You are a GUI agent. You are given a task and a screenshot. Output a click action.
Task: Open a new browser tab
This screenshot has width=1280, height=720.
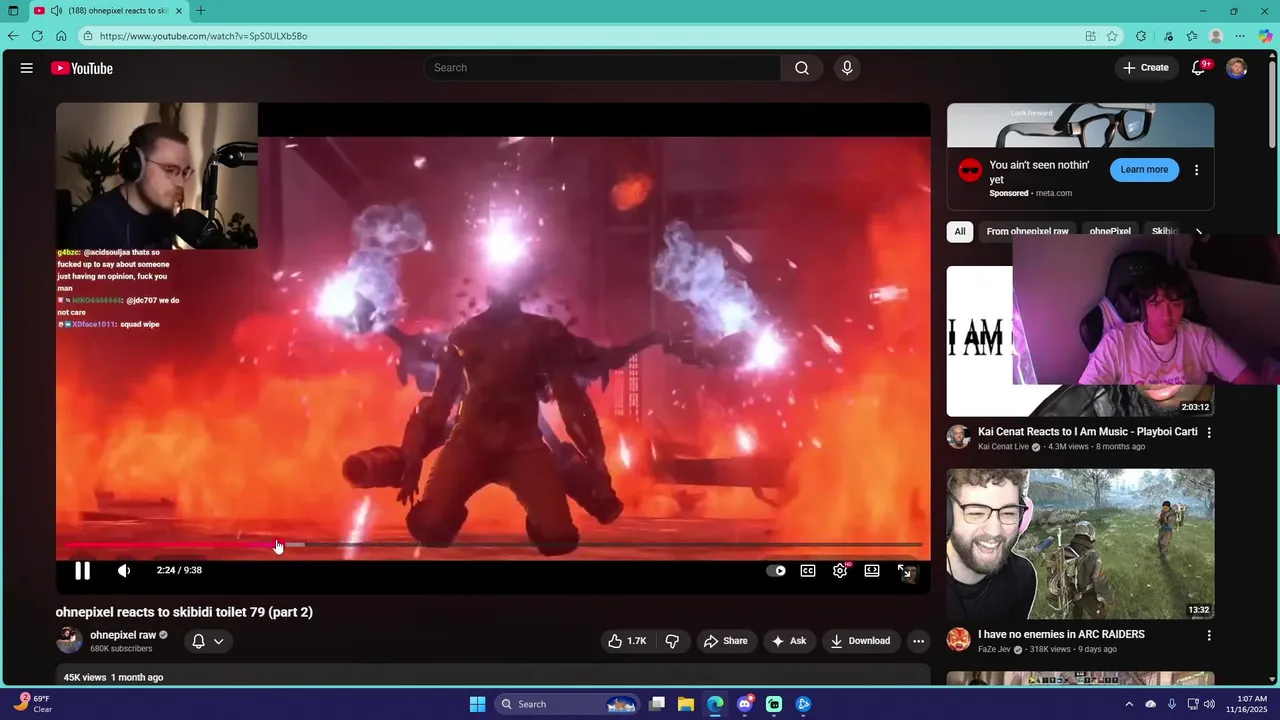pos(201,11)
